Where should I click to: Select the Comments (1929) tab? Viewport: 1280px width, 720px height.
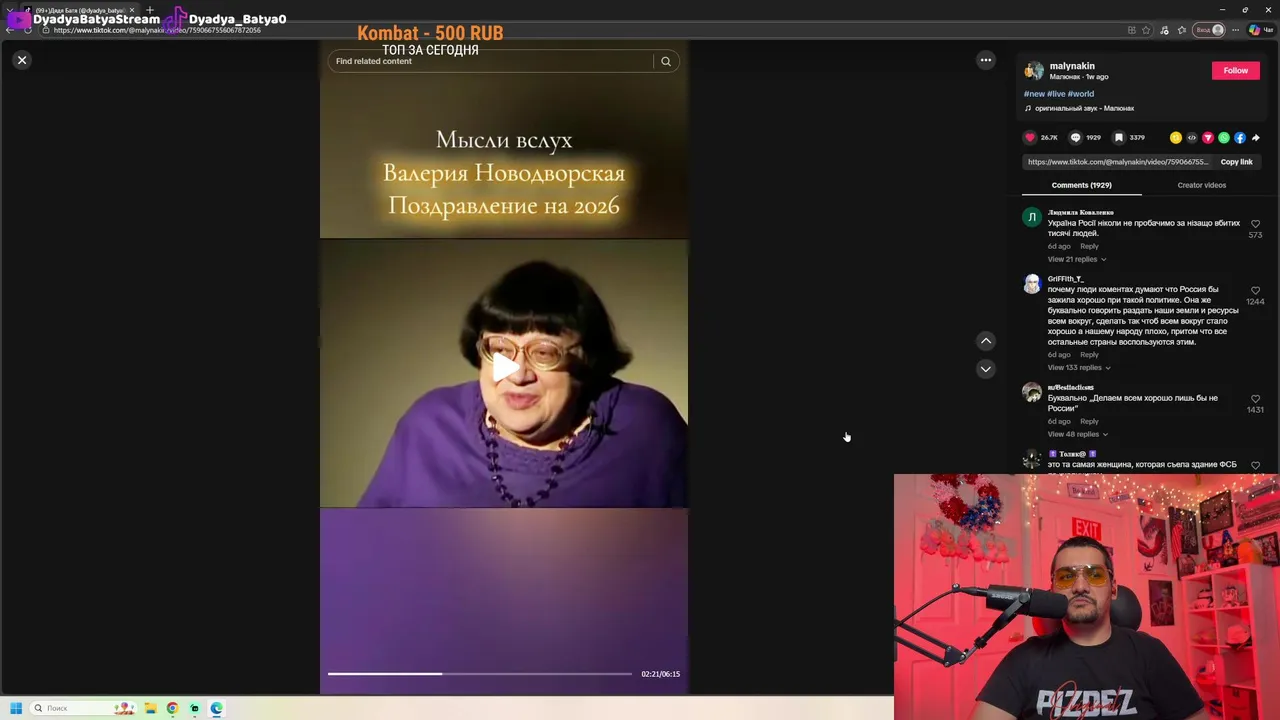point(1081,185)
